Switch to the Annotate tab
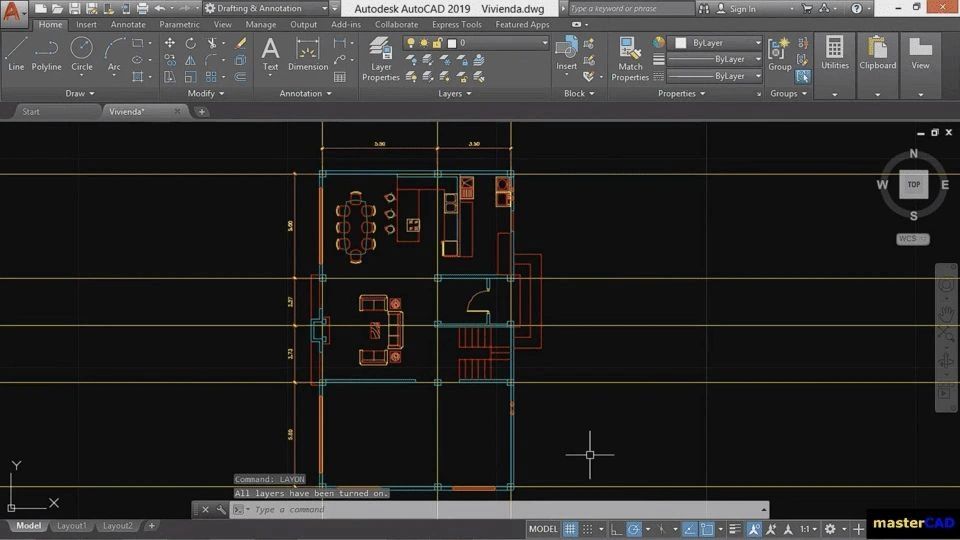Screen dimensions: 960x540 coord(128,24)
